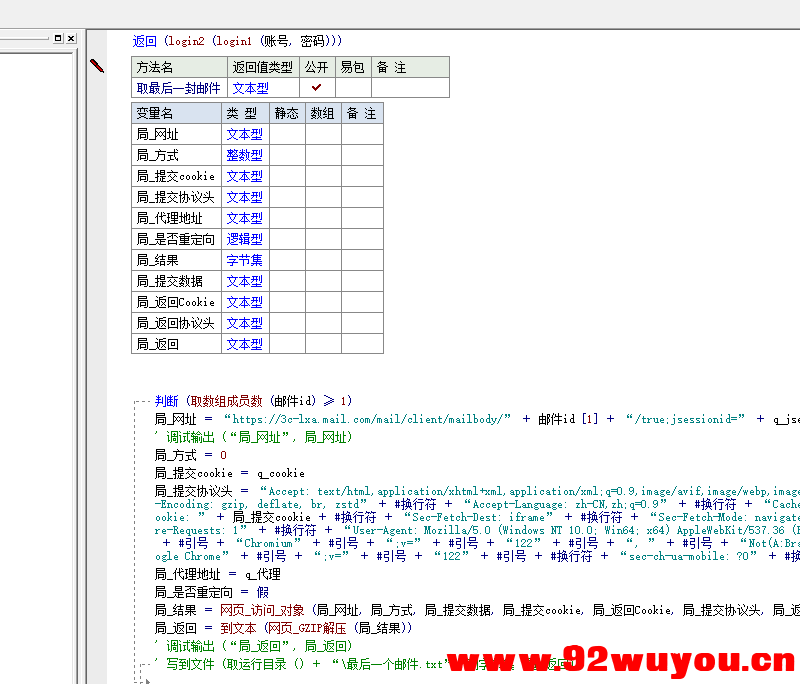Toggle the 静态 cell for 局_网址

[x=287, y=134]
